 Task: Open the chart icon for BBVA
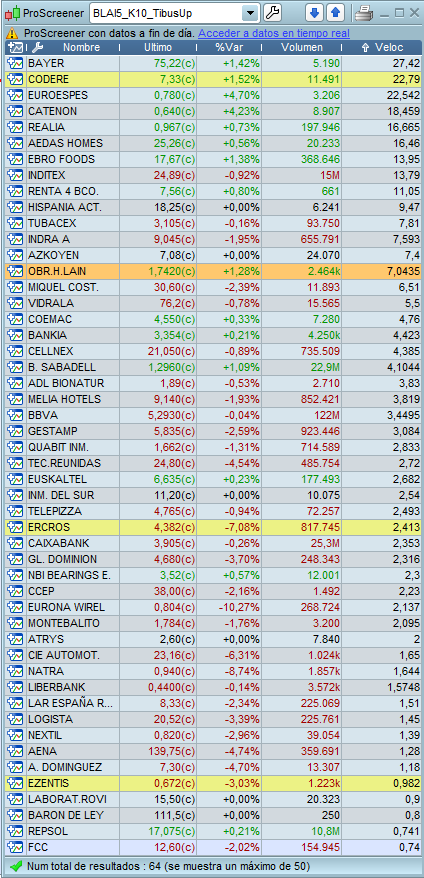tap(13, 415)
